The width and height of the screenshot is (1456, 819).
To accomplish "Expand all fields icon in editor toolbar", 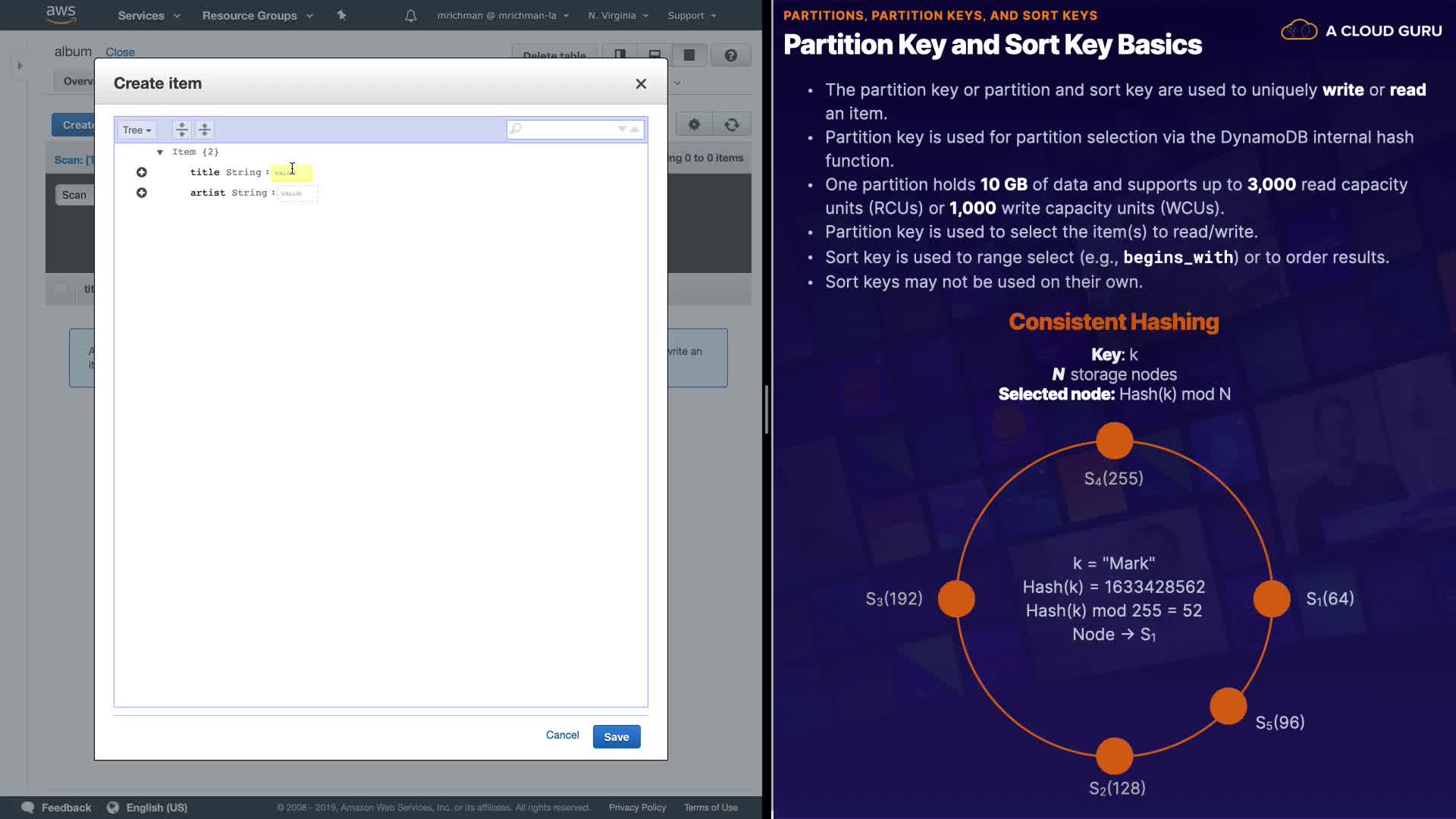I will (x=182, y=130).
